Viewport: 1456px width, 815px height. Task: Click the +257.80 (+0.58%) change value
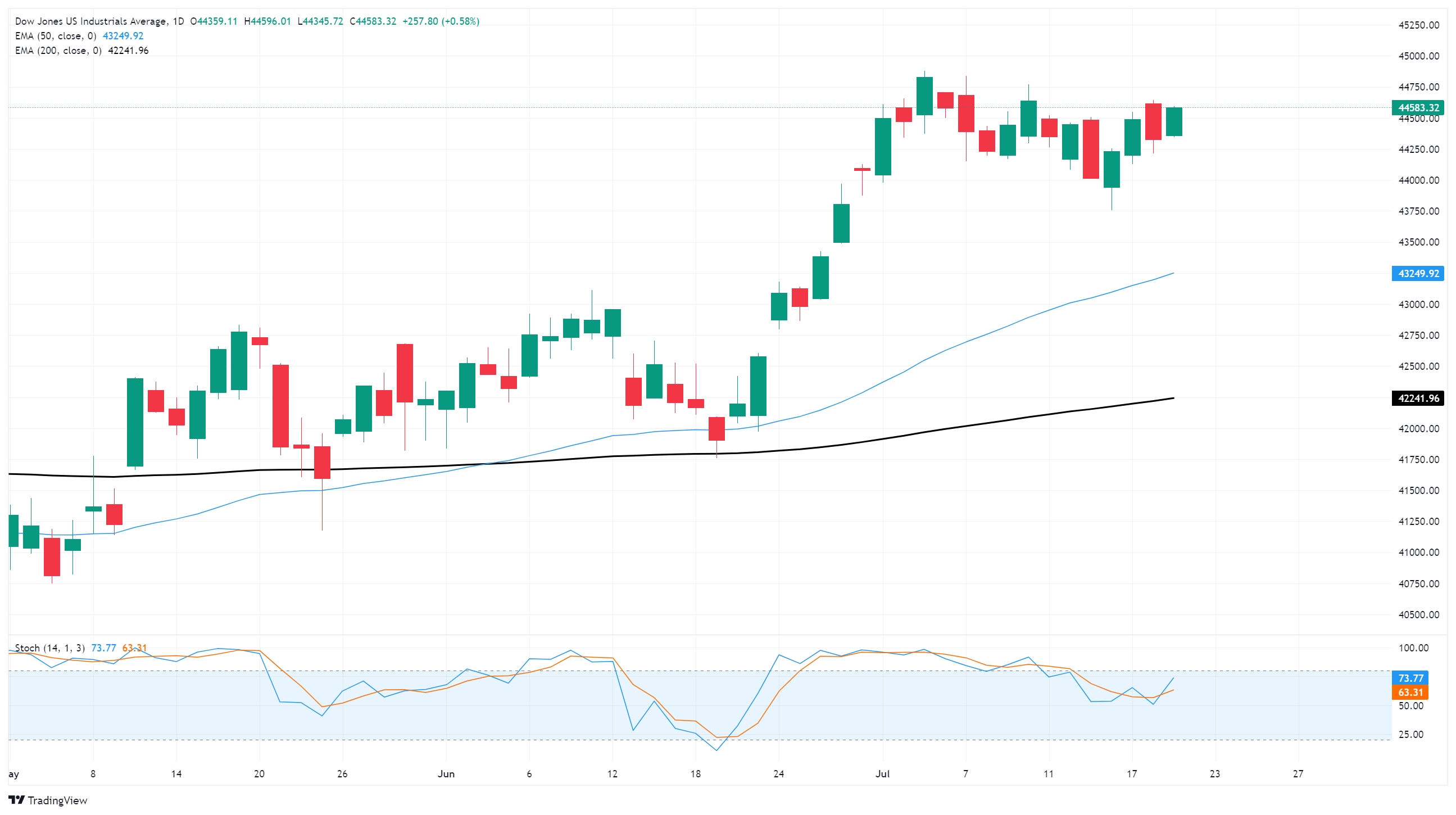pyautogui.click(x=441, y=21)
